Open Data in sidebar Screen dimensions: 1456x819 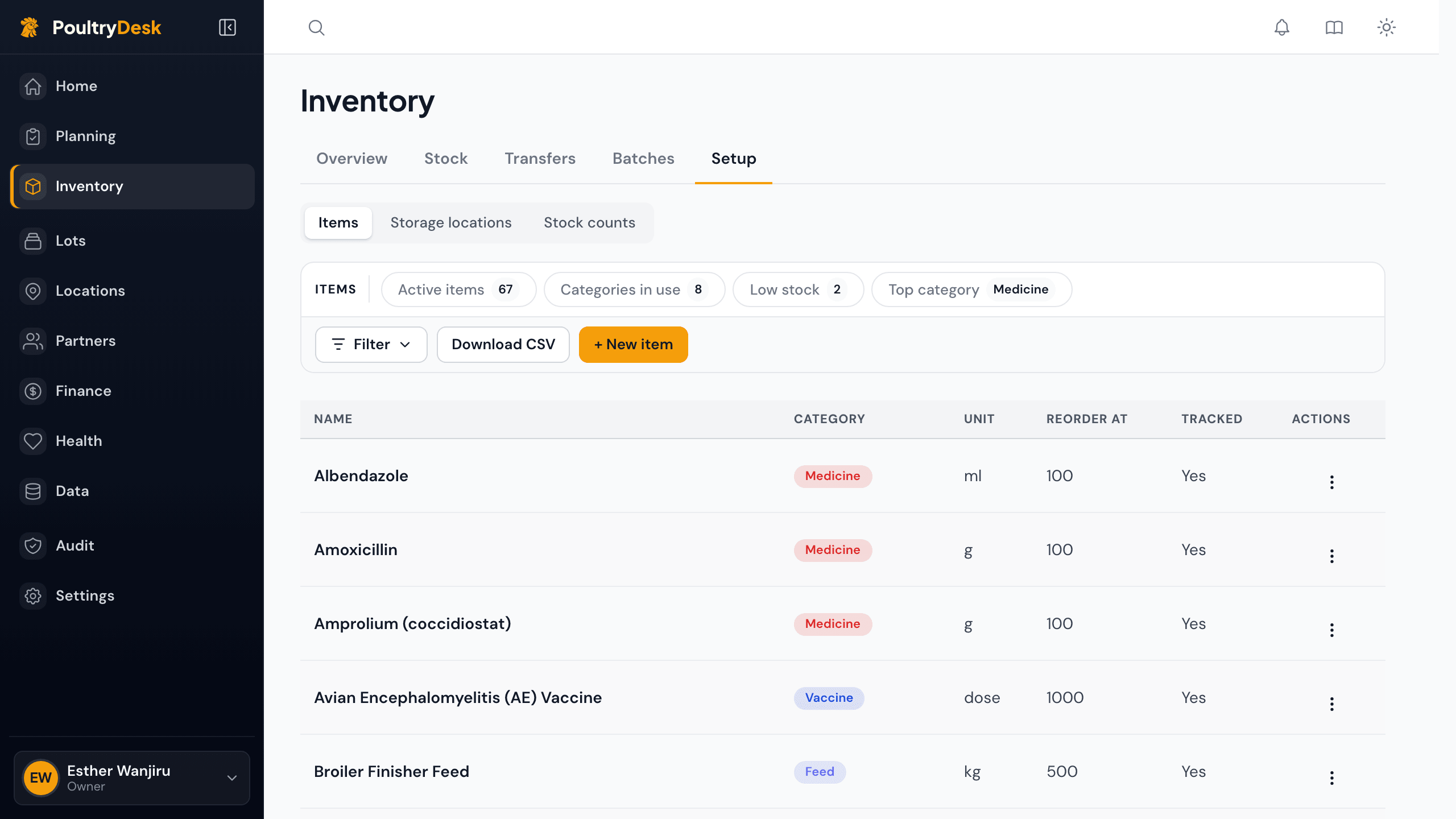(132, 491)
